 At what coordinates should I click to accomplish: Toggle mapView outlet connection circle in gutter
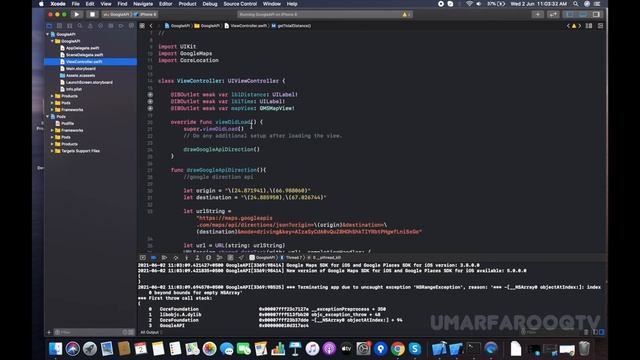150,109
